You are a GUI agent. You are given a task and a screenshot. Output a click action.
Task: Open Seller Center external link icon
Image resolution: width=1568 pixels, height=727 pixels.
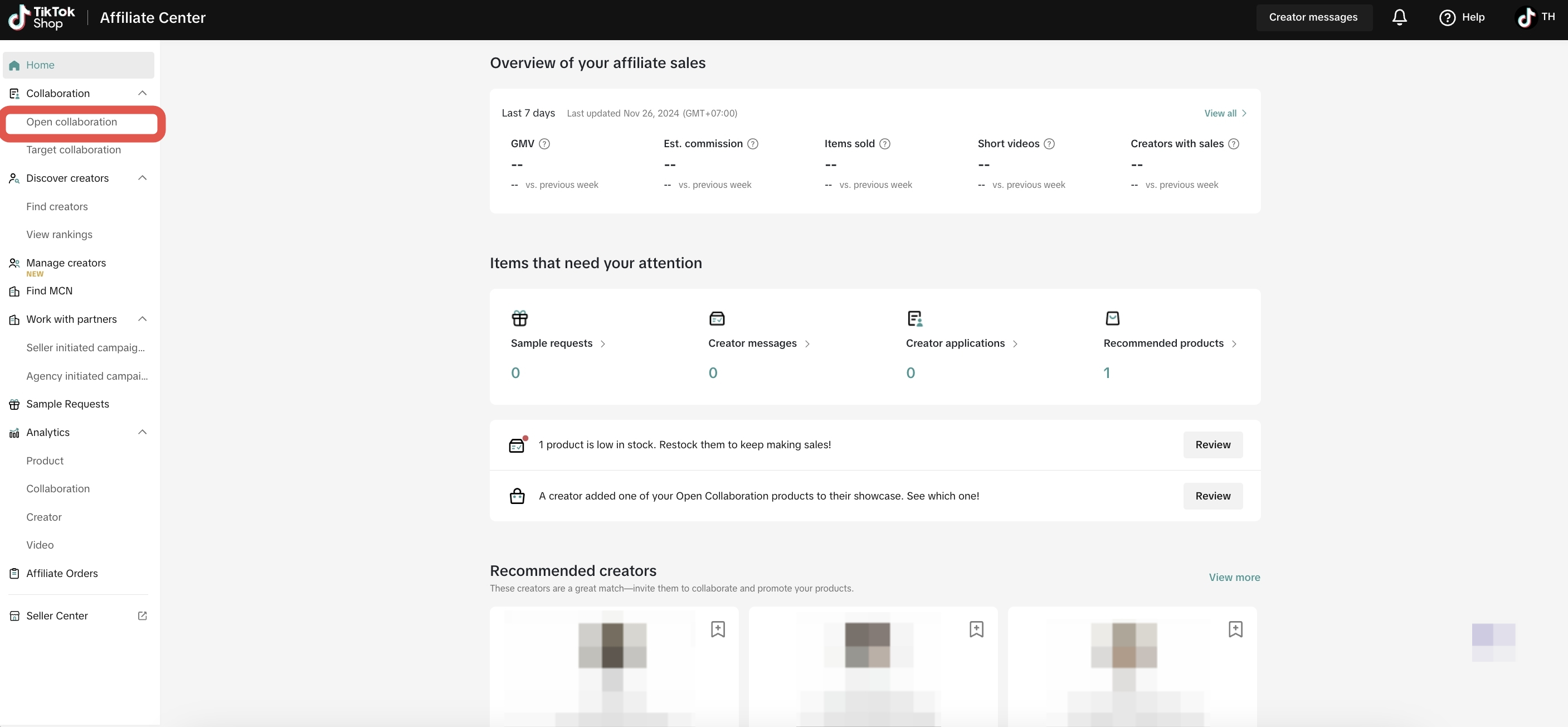(x=143, y=615)
